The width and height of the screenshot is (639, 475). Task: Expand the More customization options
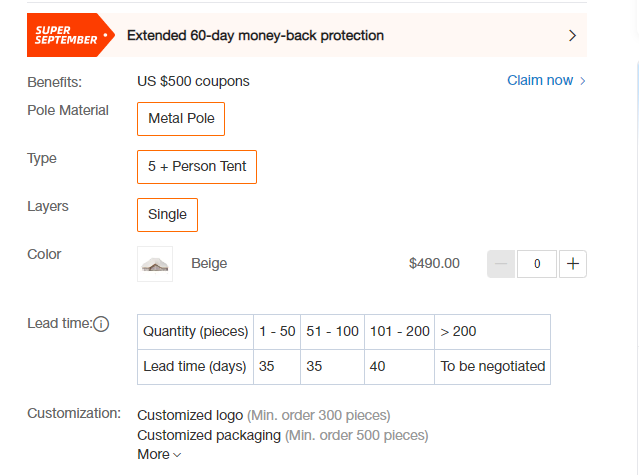click(x=159, y=454)
